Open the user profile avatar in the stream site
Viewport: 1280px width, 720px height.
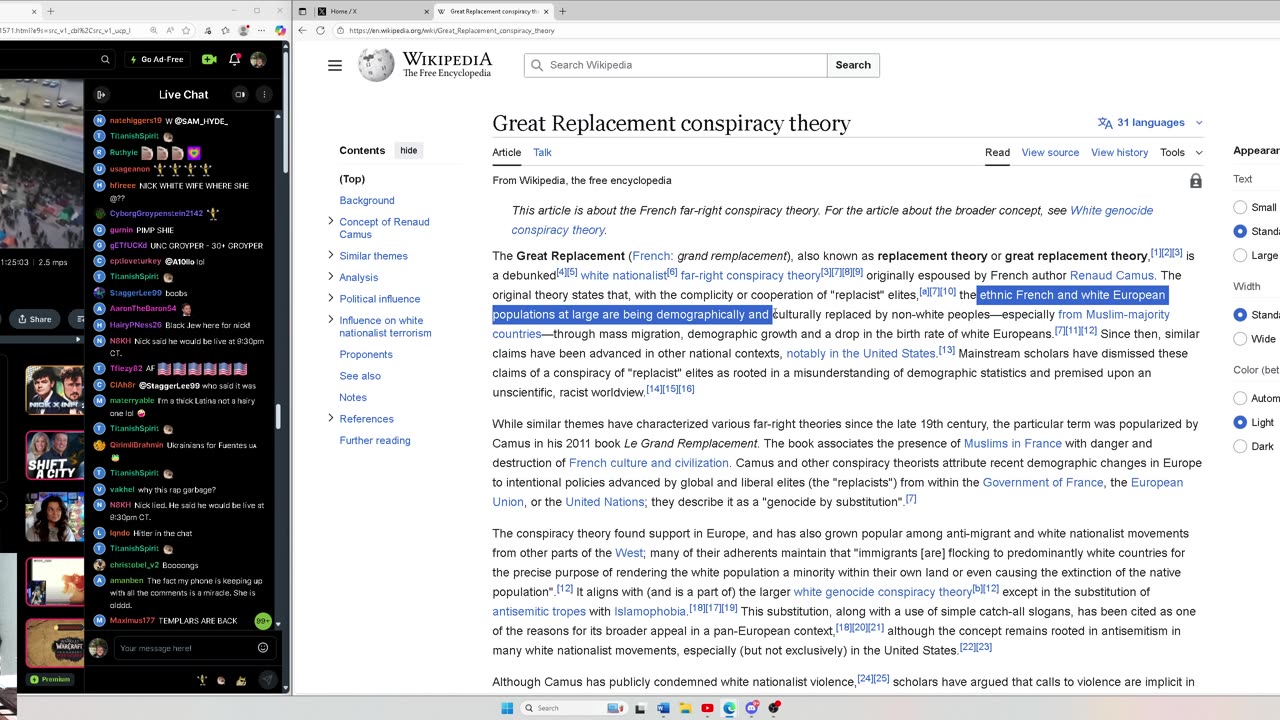tap(258, 60)
